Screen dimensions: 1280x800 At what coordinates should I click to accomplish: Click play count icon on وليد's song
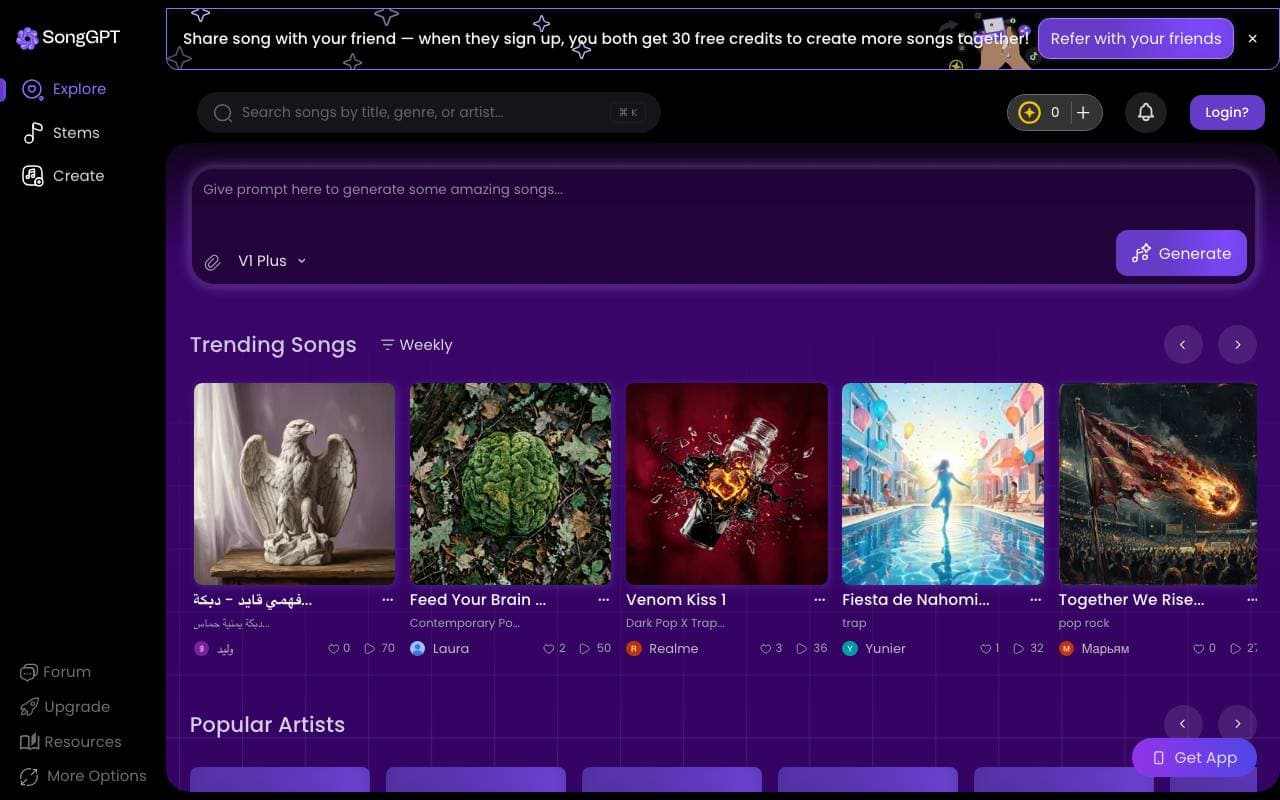(370, 649)
